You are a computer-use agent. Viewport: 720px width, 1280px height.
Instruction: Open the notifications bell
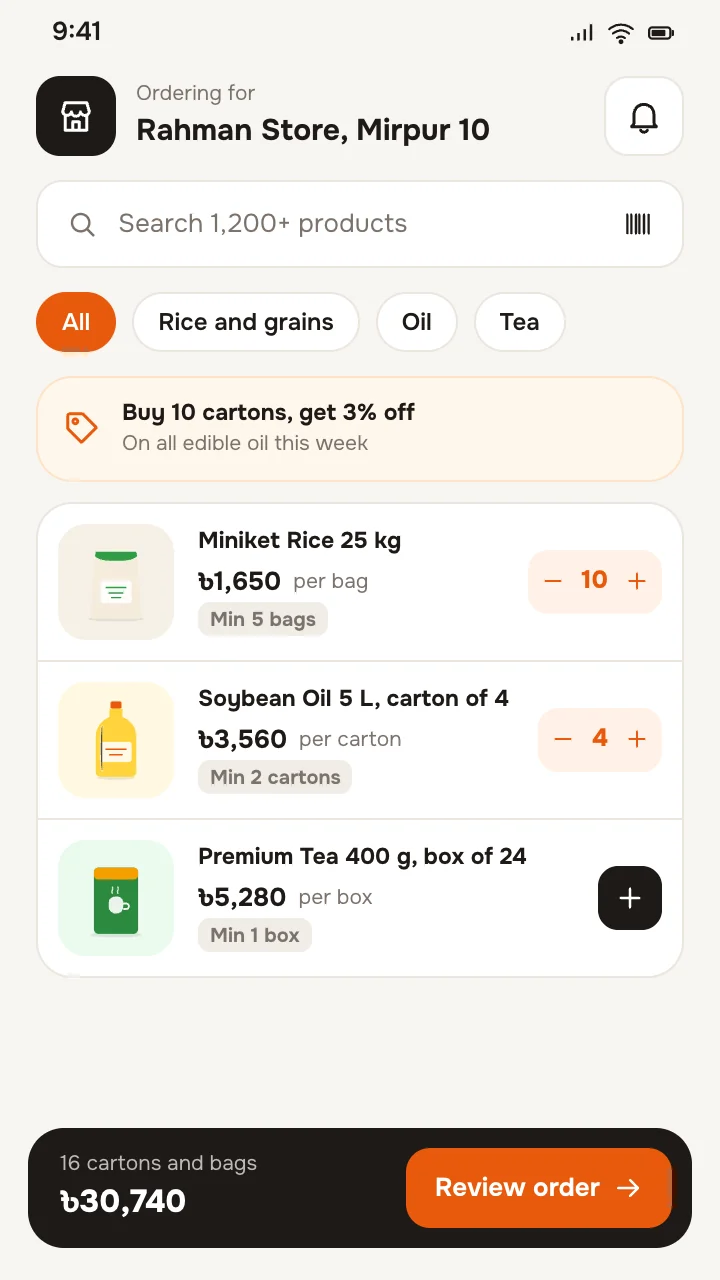pyautogui.click(x=644, y=116)
